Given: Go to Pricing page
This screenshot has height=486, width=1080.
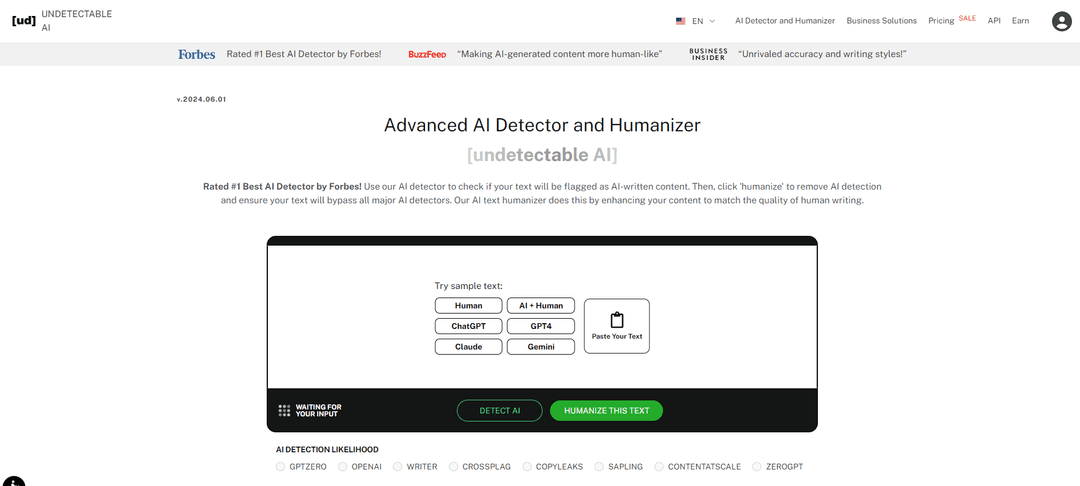Looking at the screenshot, I should click(941, 21).
